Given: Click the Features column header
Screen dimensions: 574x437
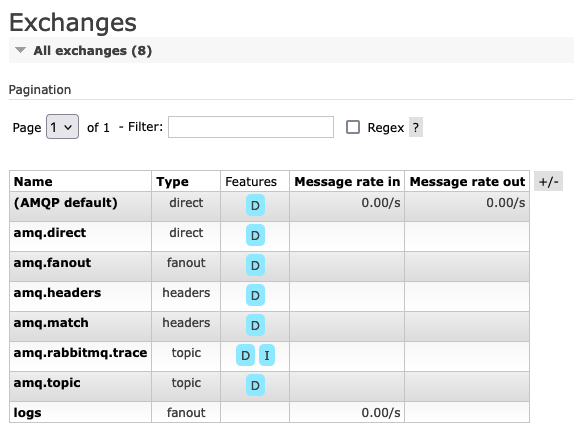Looking at the screenshot, I should pos(251,182).
